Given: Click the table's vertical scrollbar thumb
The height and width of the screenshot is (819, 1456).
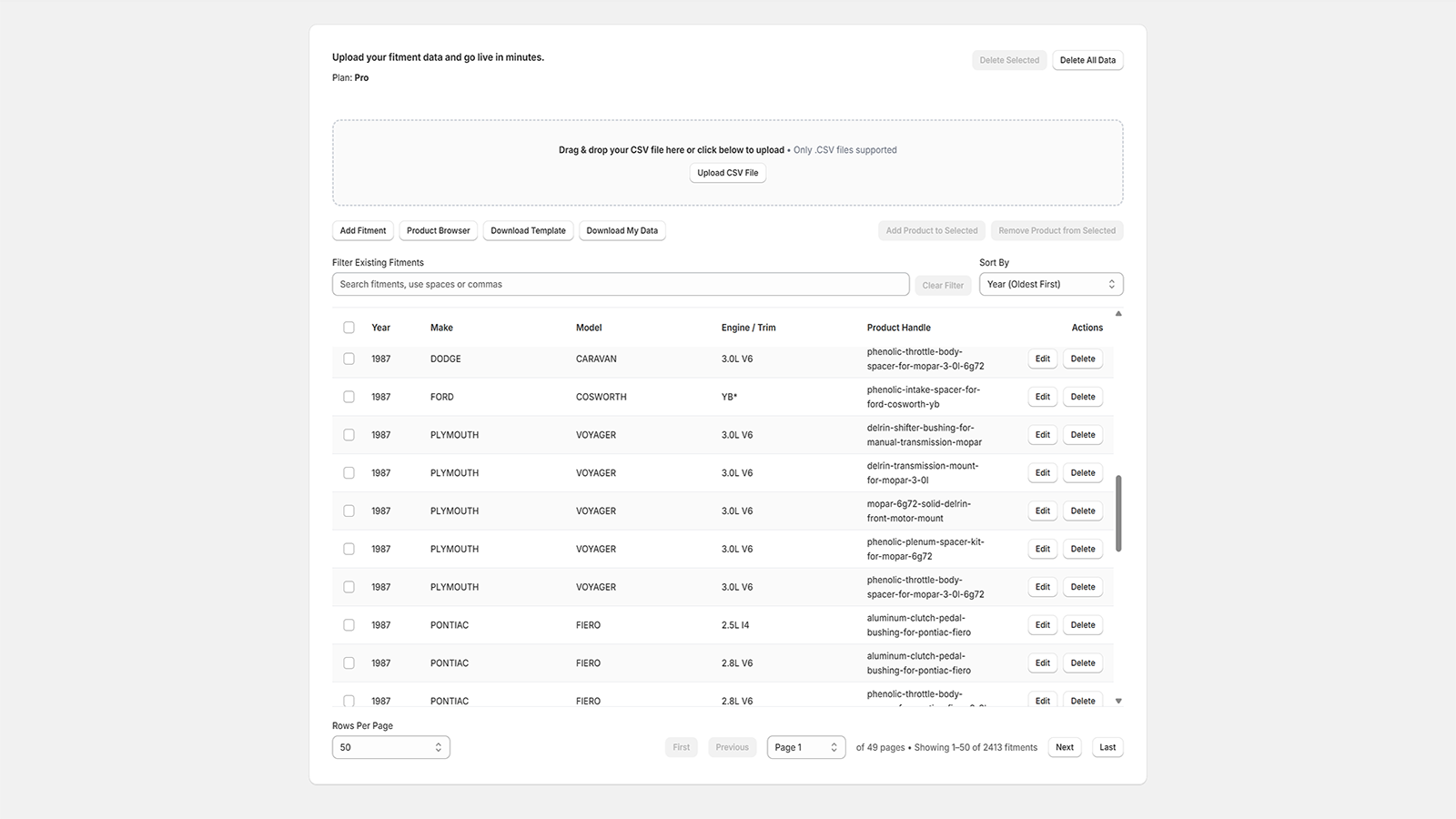Looking at the screenshot, I should click(1118, 512).
